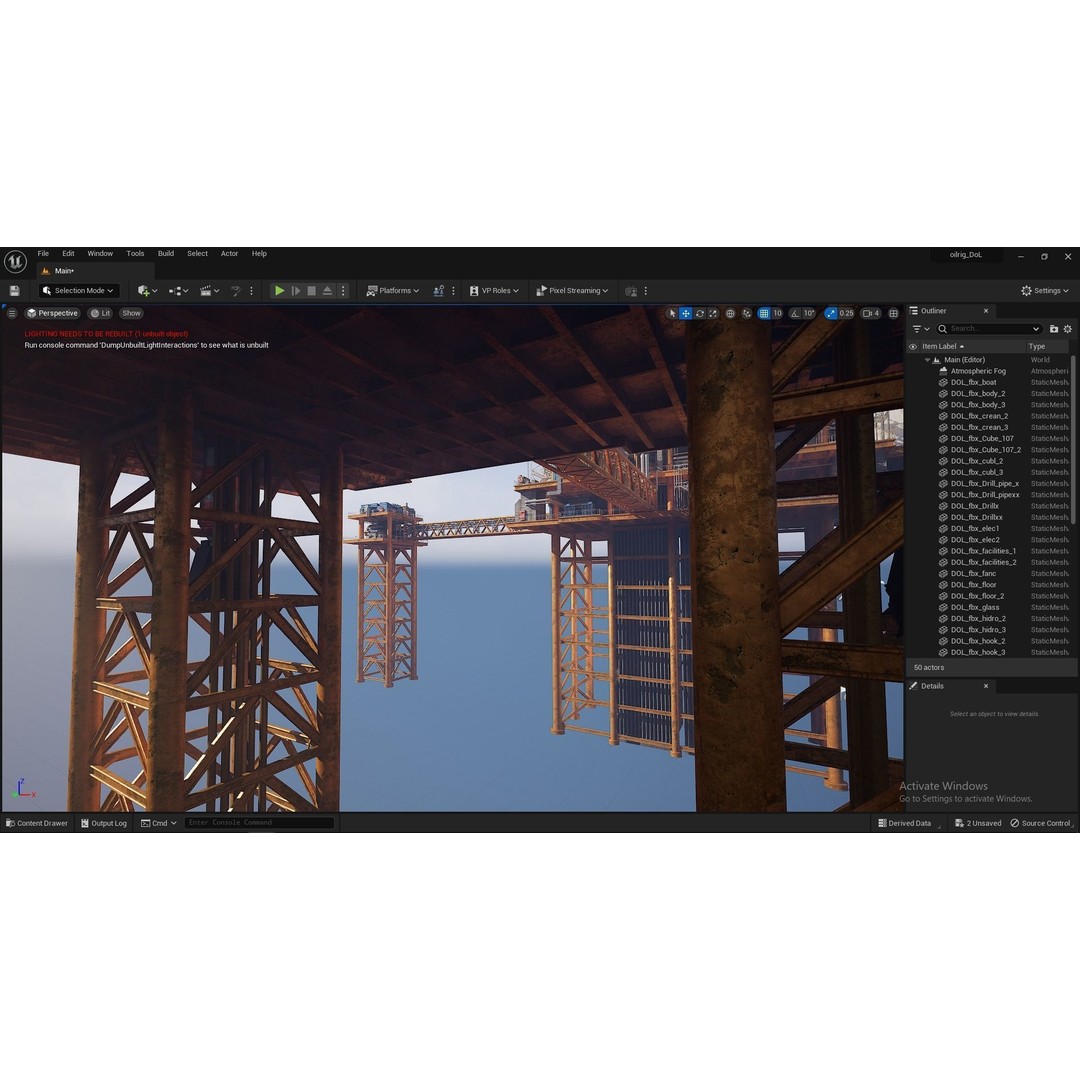Open the Add Actor green plus icon
1080x1080 pixels.
(x=143, y=290)
